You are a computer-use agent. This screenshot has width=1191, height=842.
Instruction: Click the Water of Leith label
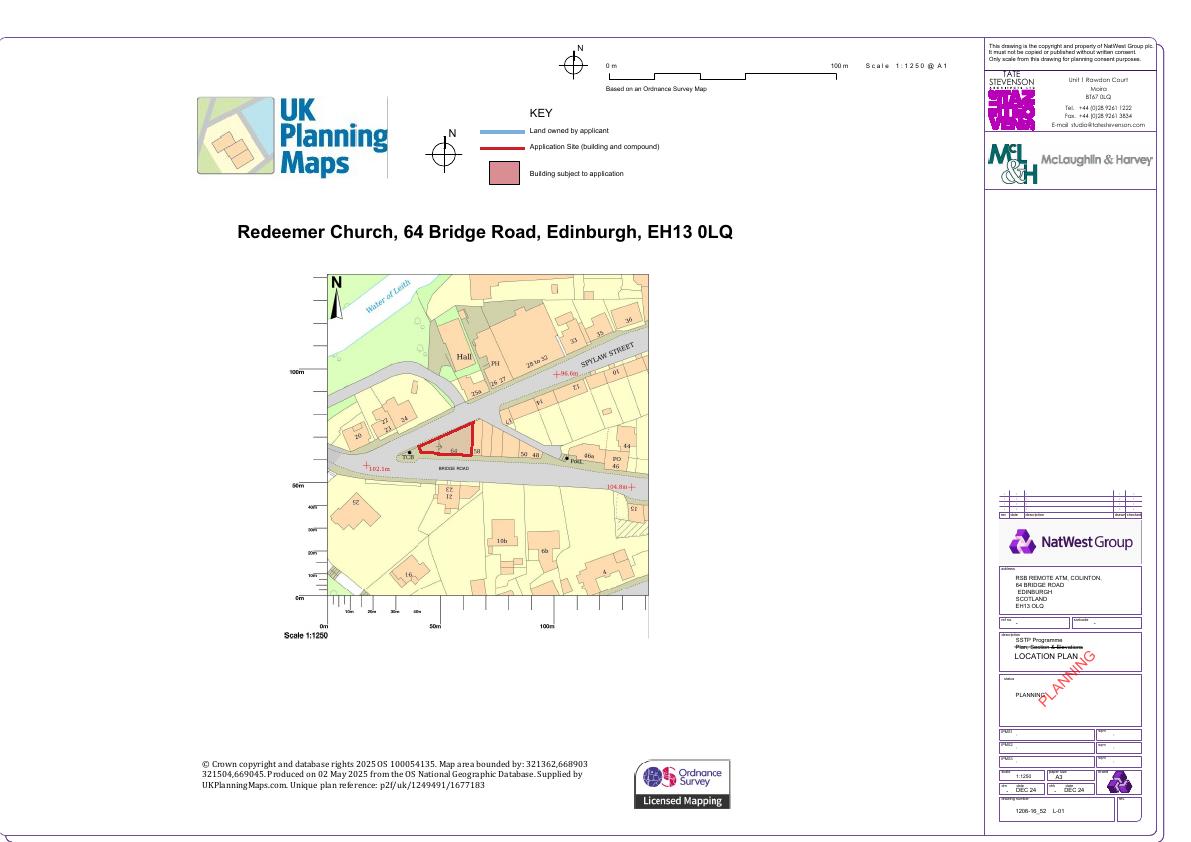[387, 298]
